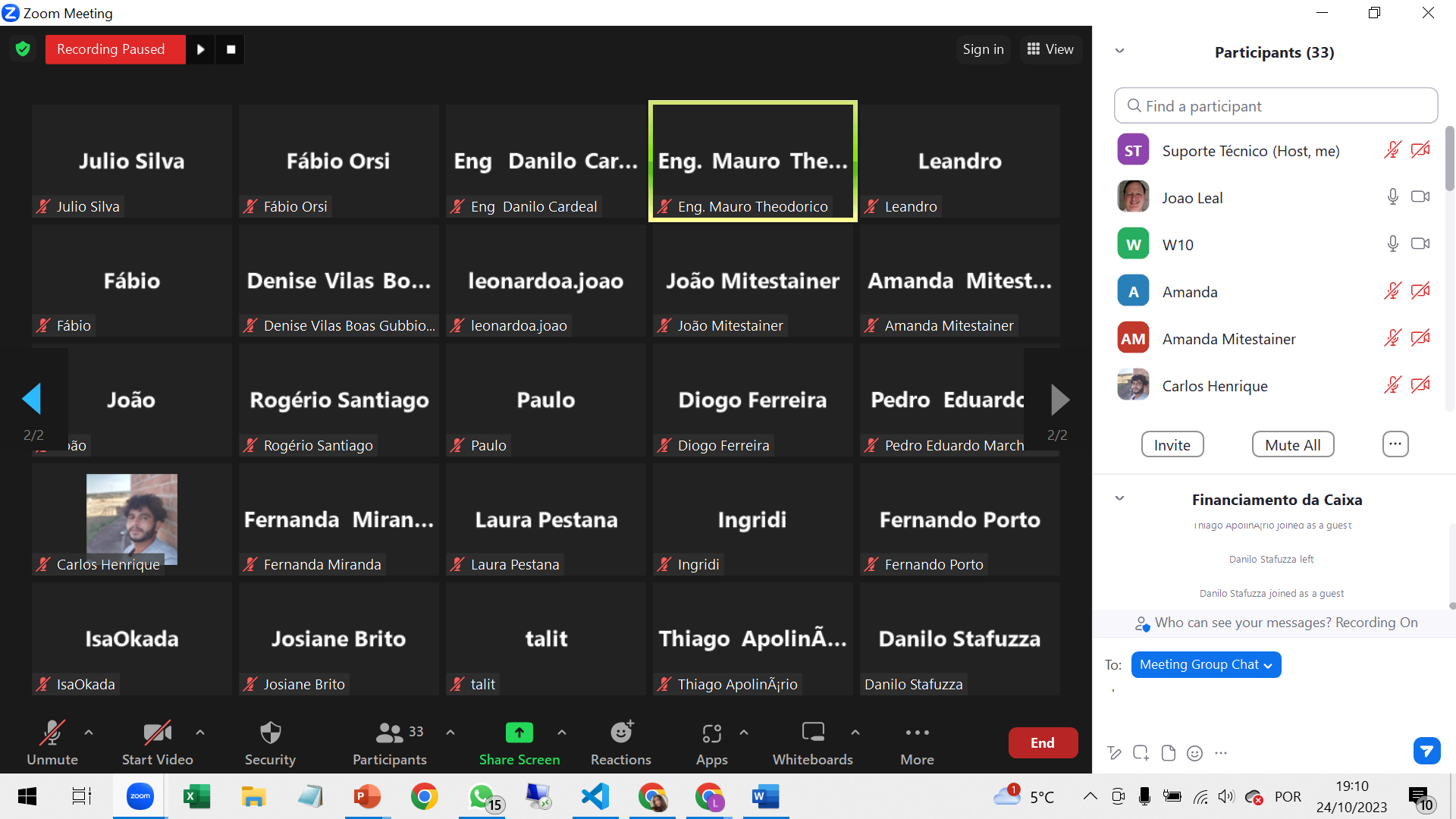1456x819 pixels.
Task: Open the chat emoji picker
Action: [1194, 753]
